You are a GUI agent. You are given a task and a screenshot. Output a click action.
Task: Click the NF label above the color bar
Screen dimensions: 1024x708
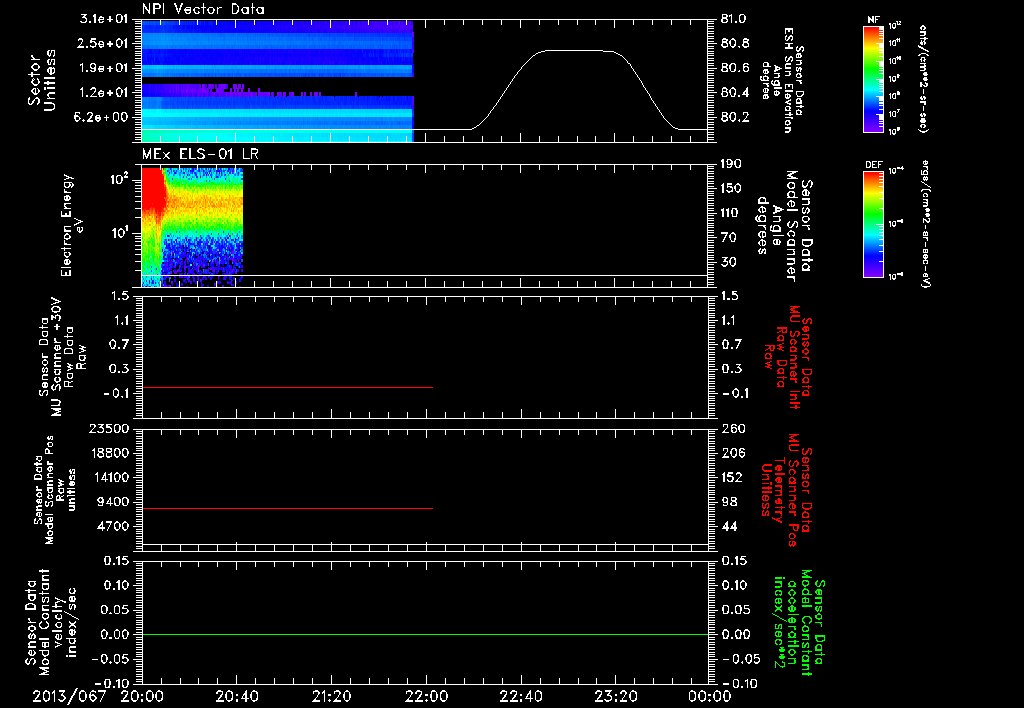pyautogui.click(x=873, y=20)
